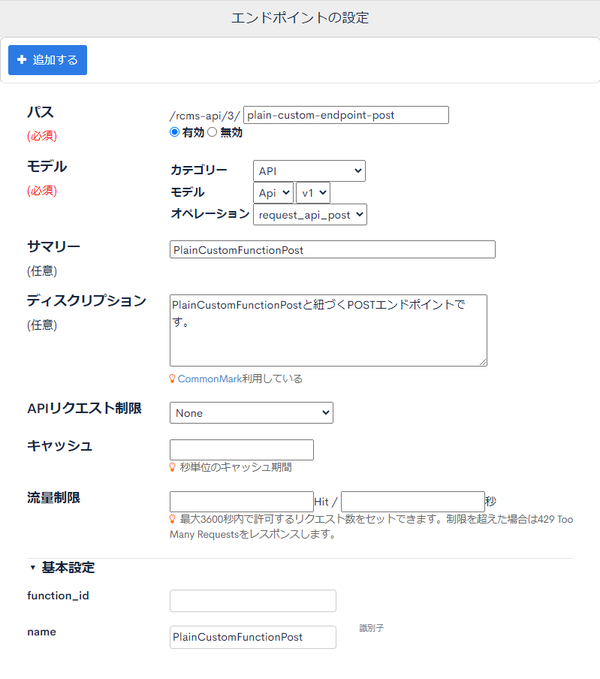
Task: Click the plus icon on 追加する
Action: 22,60
